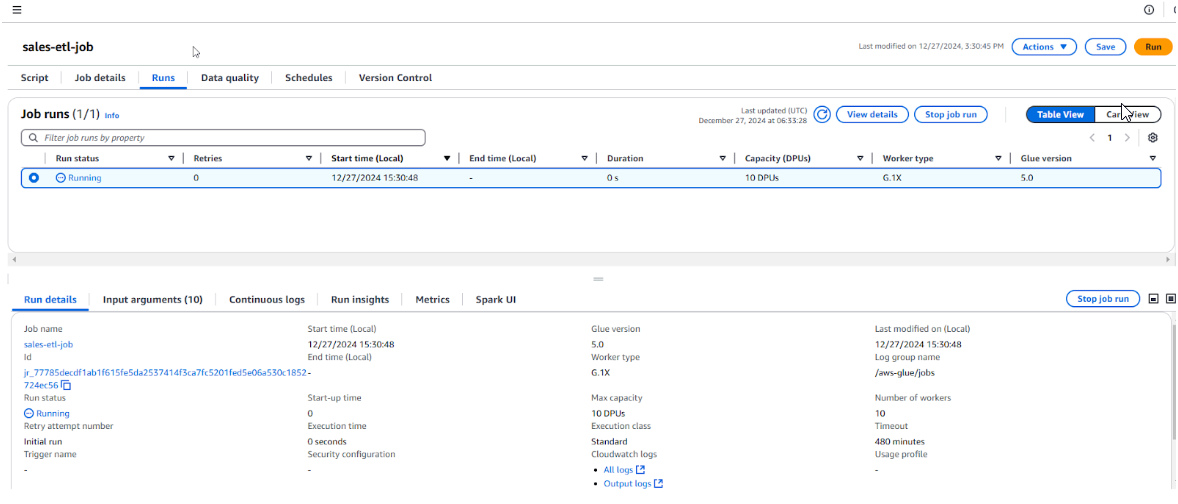Open the Actions dropdown
The height and width of the screenshot is (504, 1178).
click(1043, 47)
